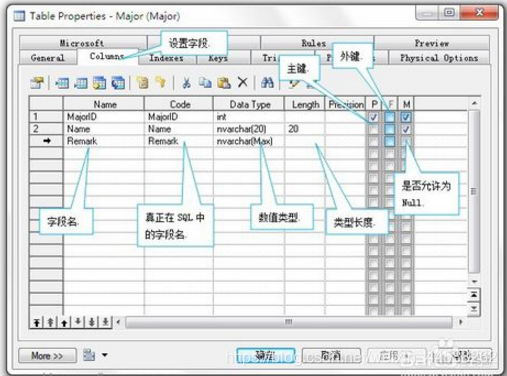Open Find with the binoculars icon

(x=267, y=82)
